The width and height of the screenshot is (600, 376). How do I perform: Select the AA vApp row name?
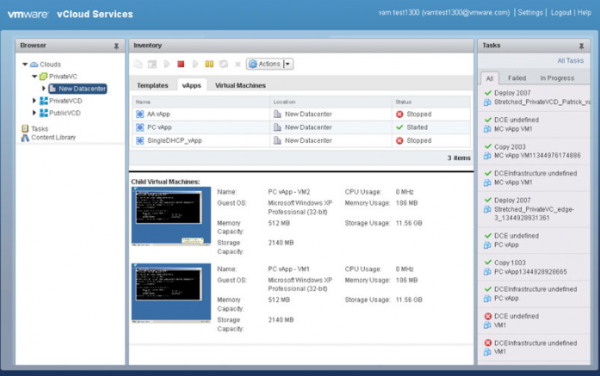158,114
